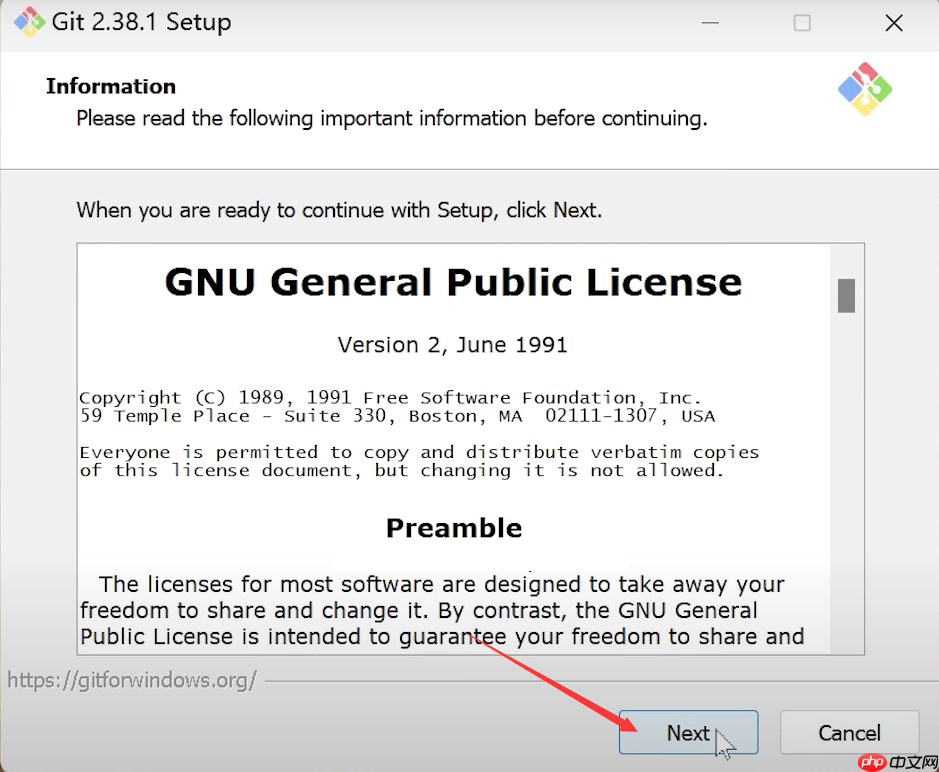The width and height of the screenshot is (939, 772).
Task: Click 'Please read the following important information' text
Action: tap(392, 118)
